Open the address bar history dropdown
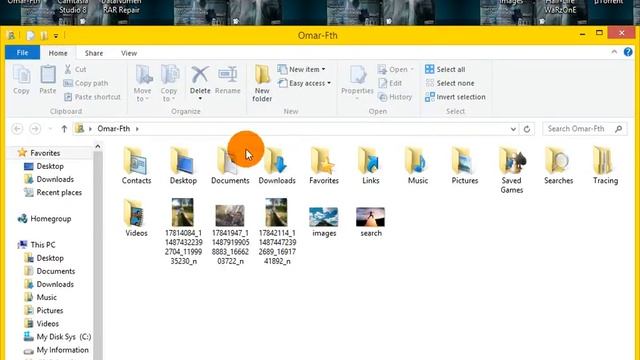 (x=513, y=129)
